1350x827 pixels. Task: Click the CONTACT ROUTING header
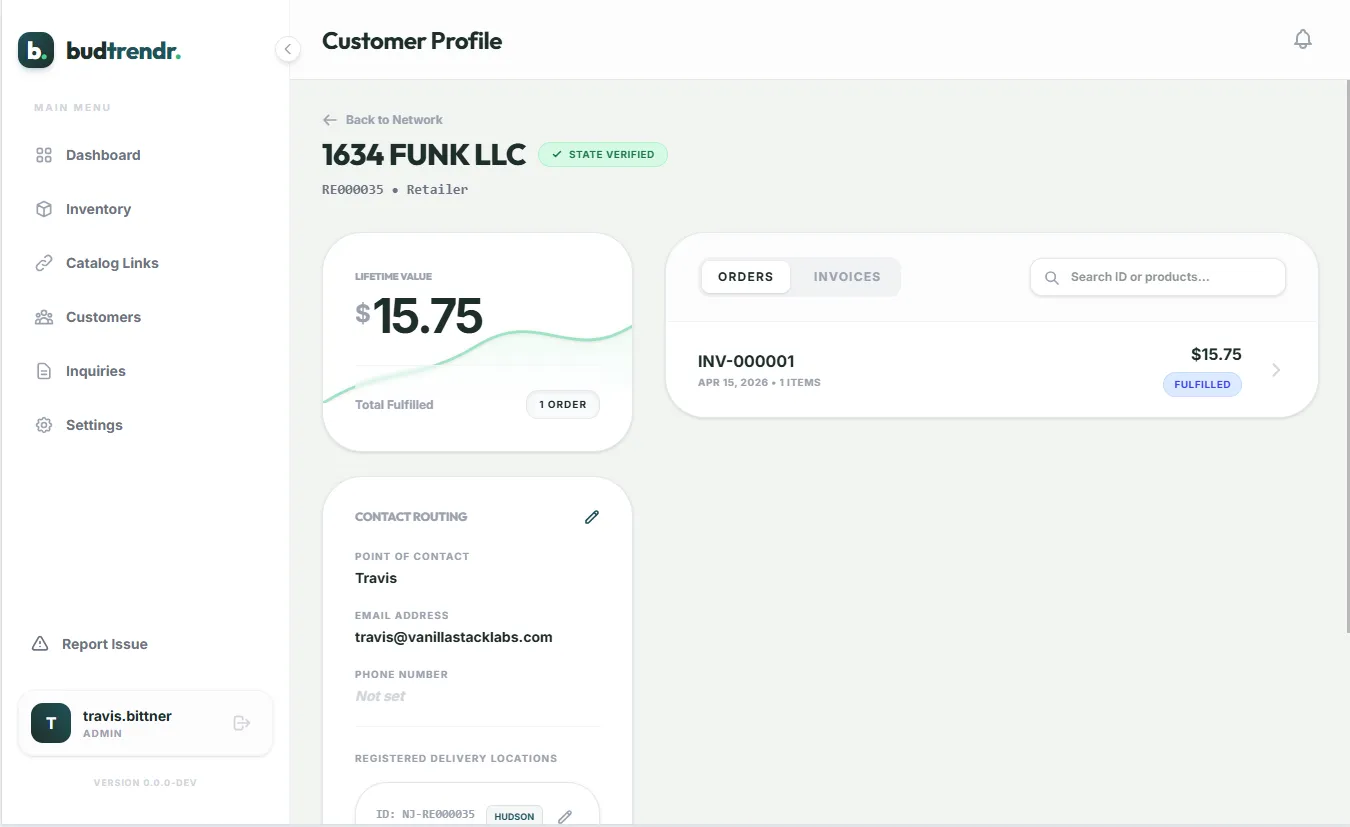click(411, 517)
